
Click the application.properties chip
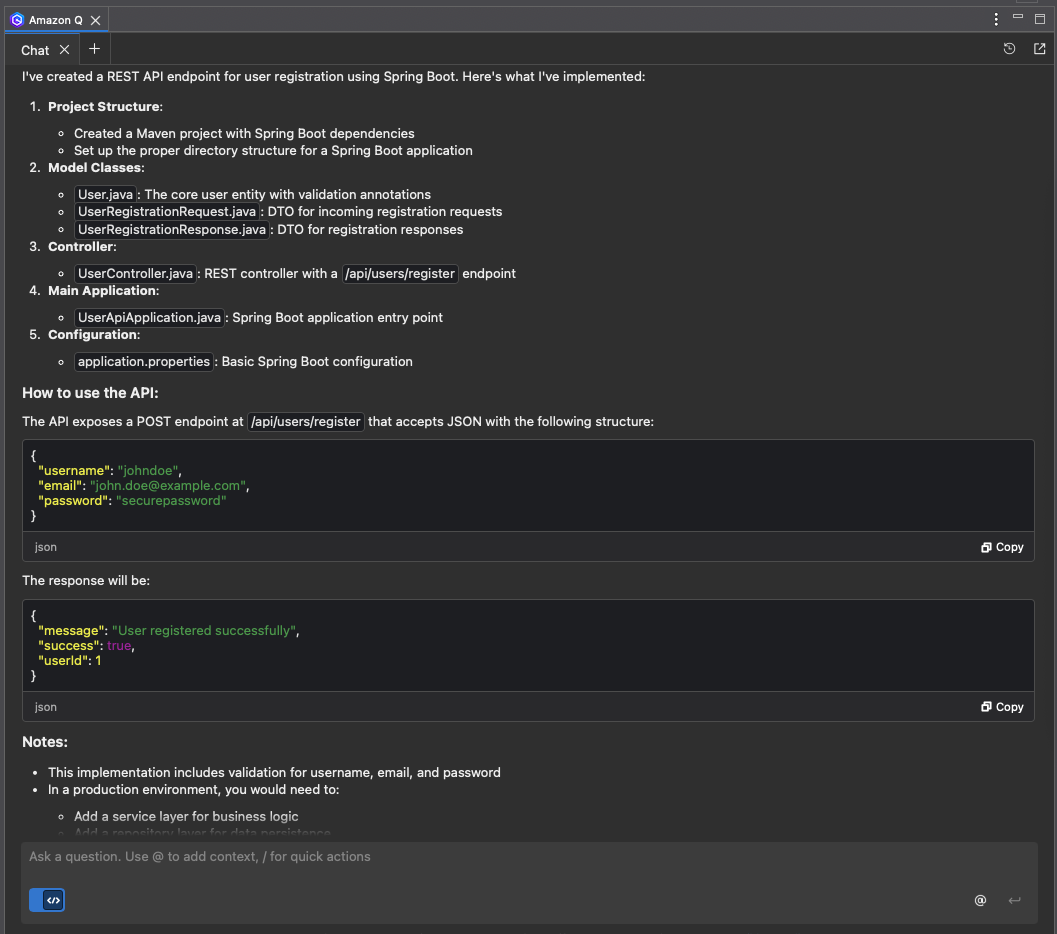143,361
